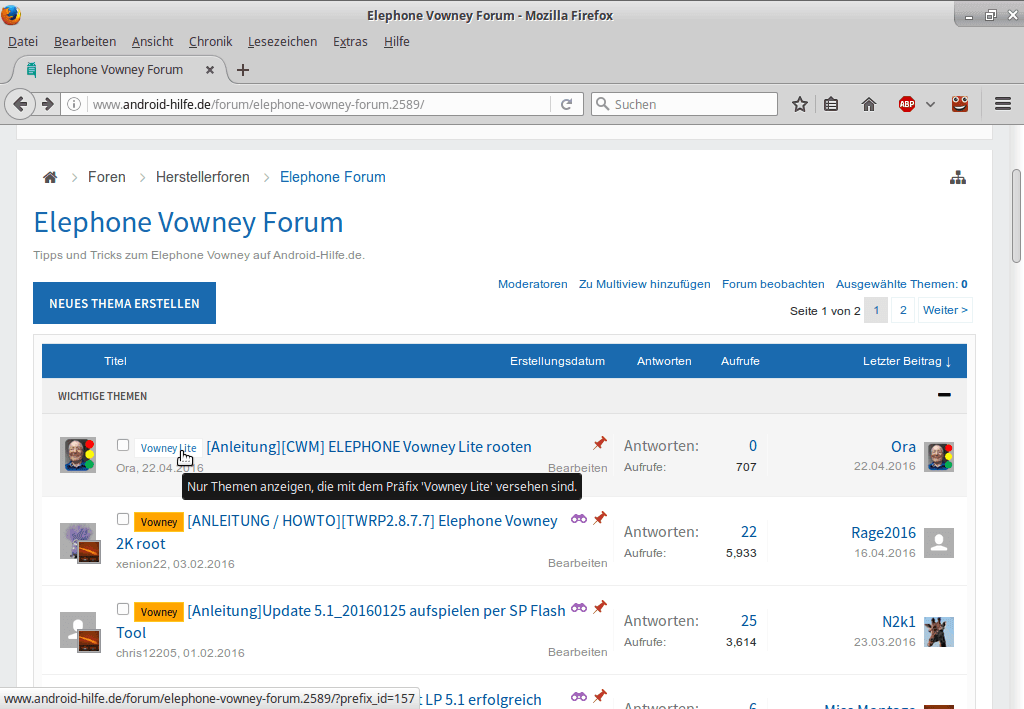Open Herstellerforen breadcrumb link

tap(202, 177)
